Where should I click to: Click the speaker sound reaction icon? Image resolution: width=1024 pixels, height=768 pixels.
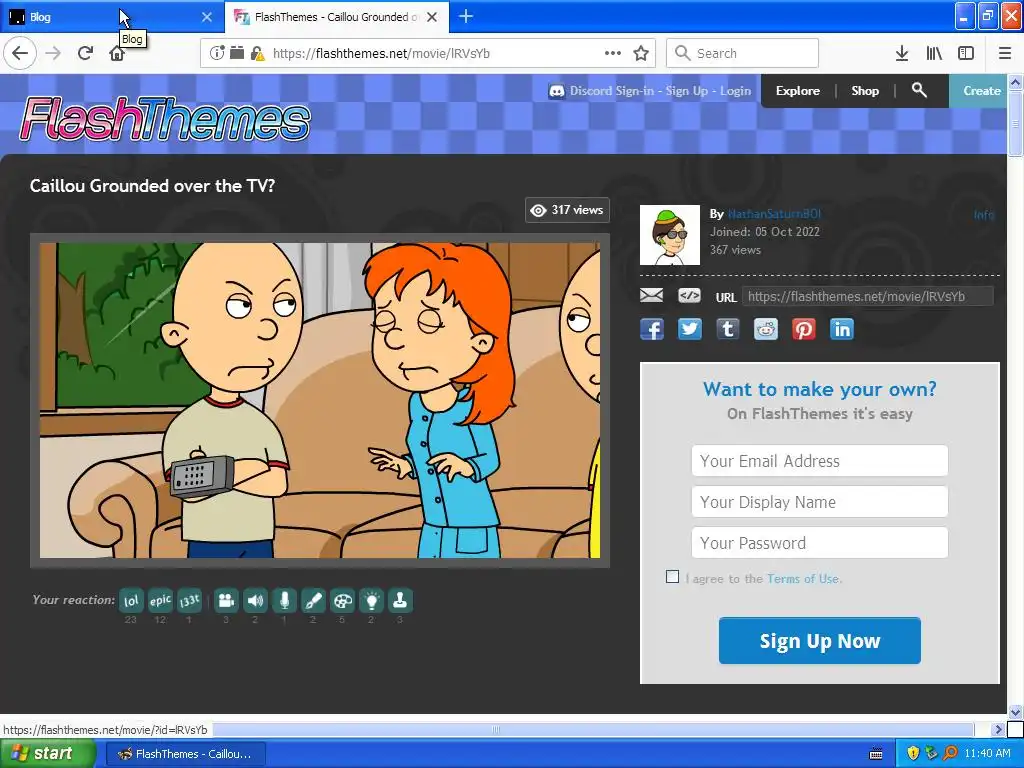click(x=255, y=601)
